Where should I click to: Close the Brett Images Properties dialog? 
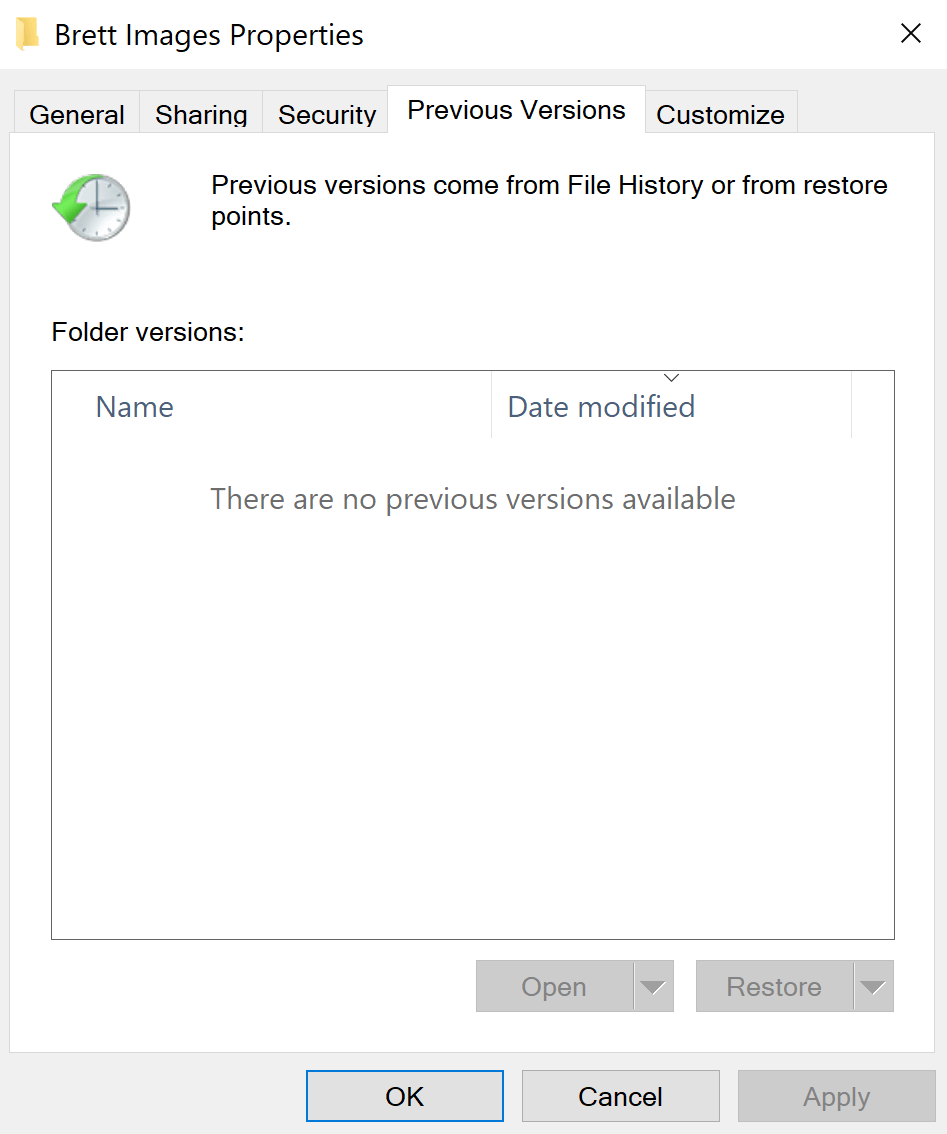coord(910,33)
